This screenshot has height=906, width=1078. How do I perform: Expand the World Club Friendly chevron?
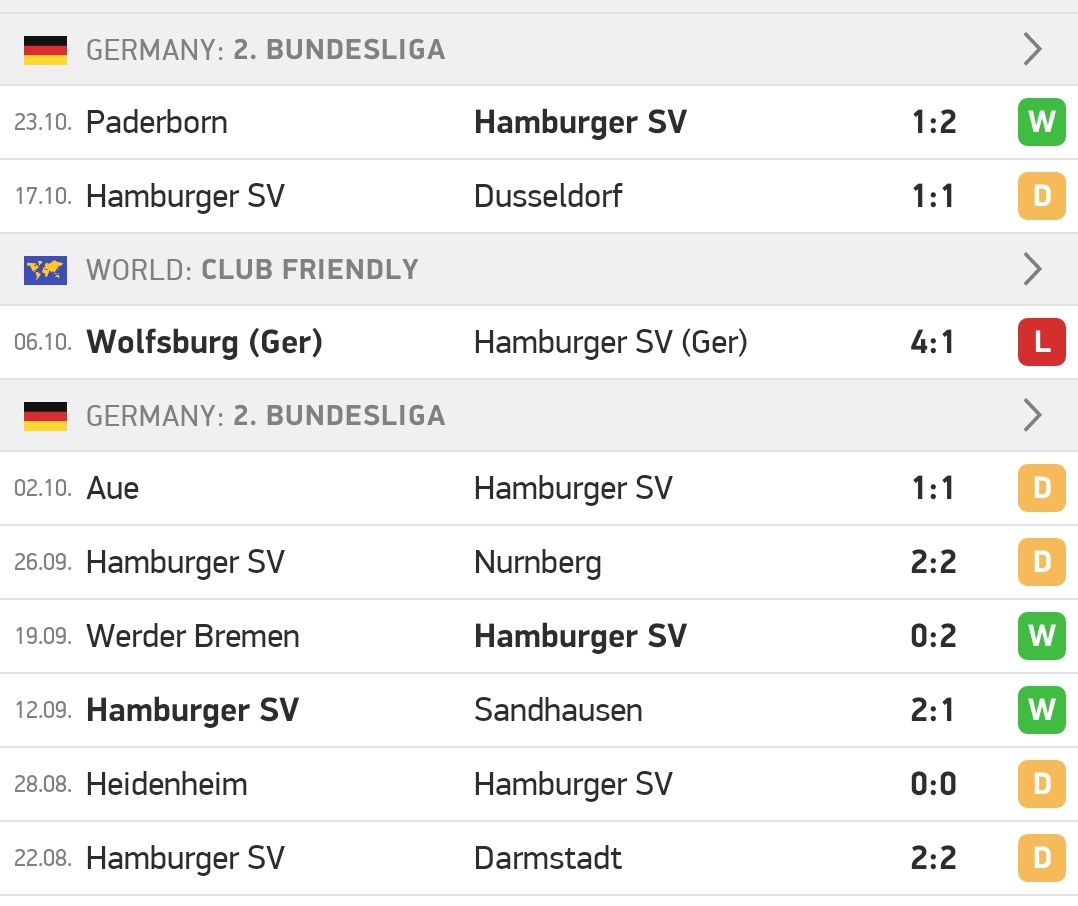pos(1032,269)
